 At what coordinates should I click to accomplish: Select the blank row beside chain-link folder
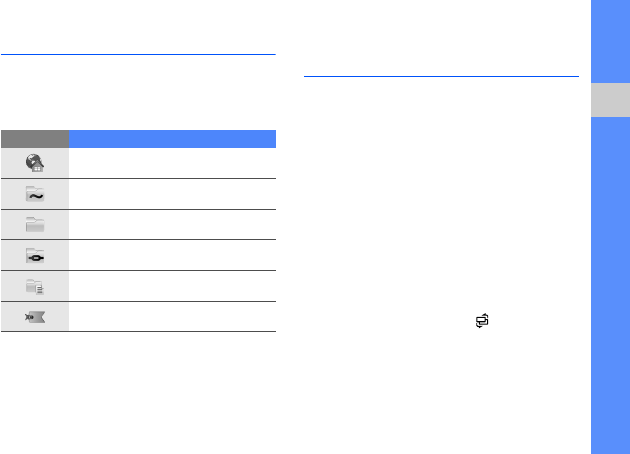coord(172,255)
